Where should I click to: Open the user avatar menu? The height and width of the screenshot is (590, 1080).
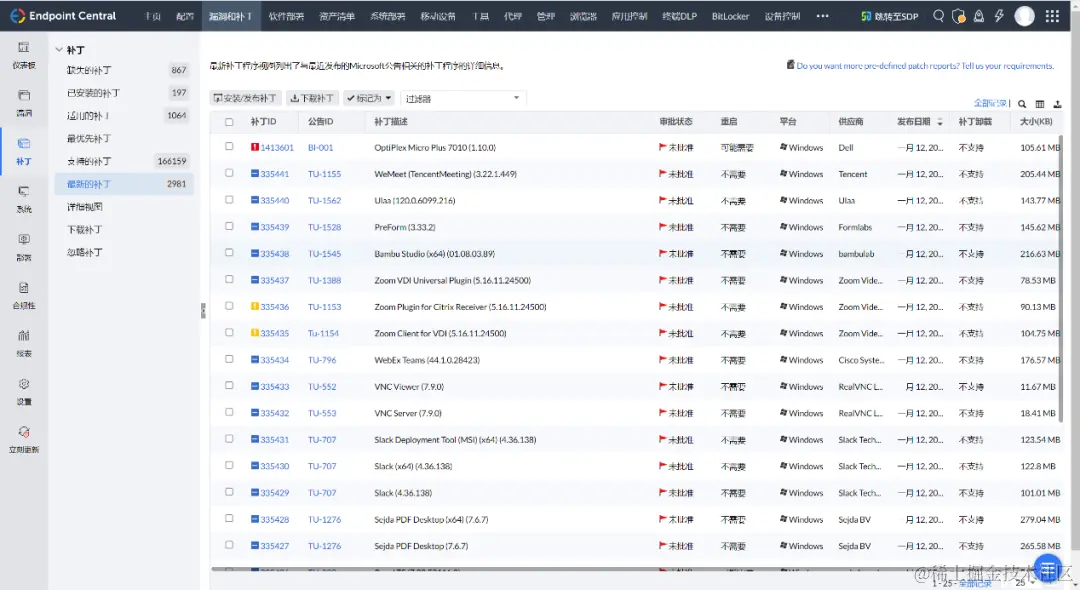[1024, 16]
